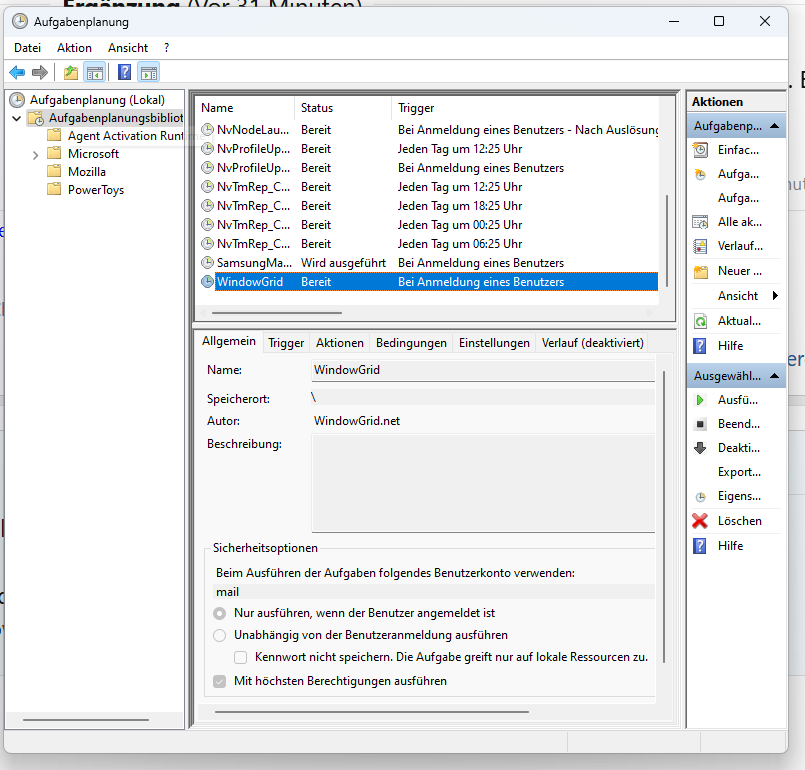Click the Mozilla folder icon
The height and width of the screenshot is (770, 805).
pos(54,171)
